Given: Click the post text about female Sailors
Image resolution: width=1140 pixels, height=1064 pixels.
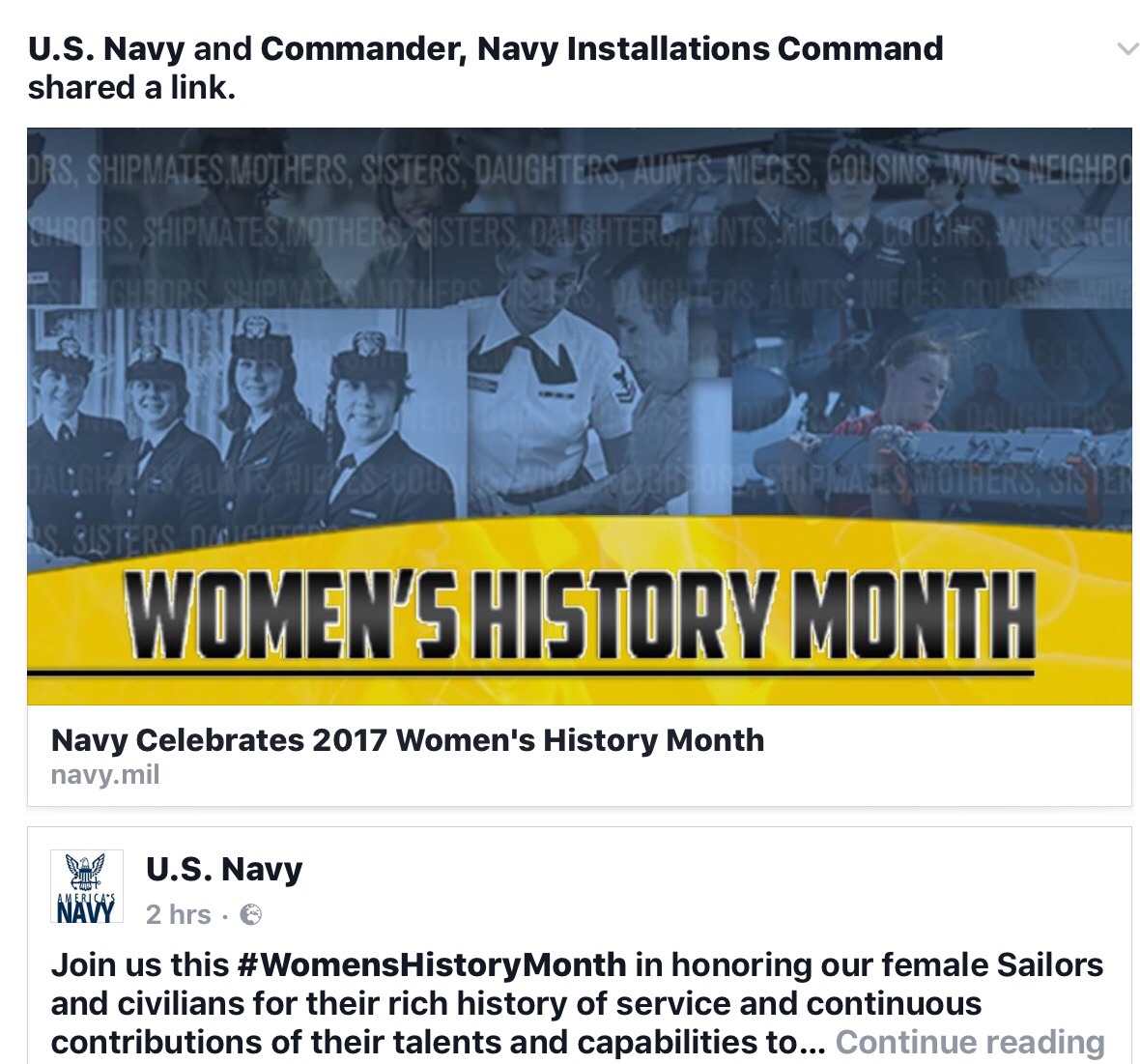Looking at the screenshot, I should [577, 1003].
